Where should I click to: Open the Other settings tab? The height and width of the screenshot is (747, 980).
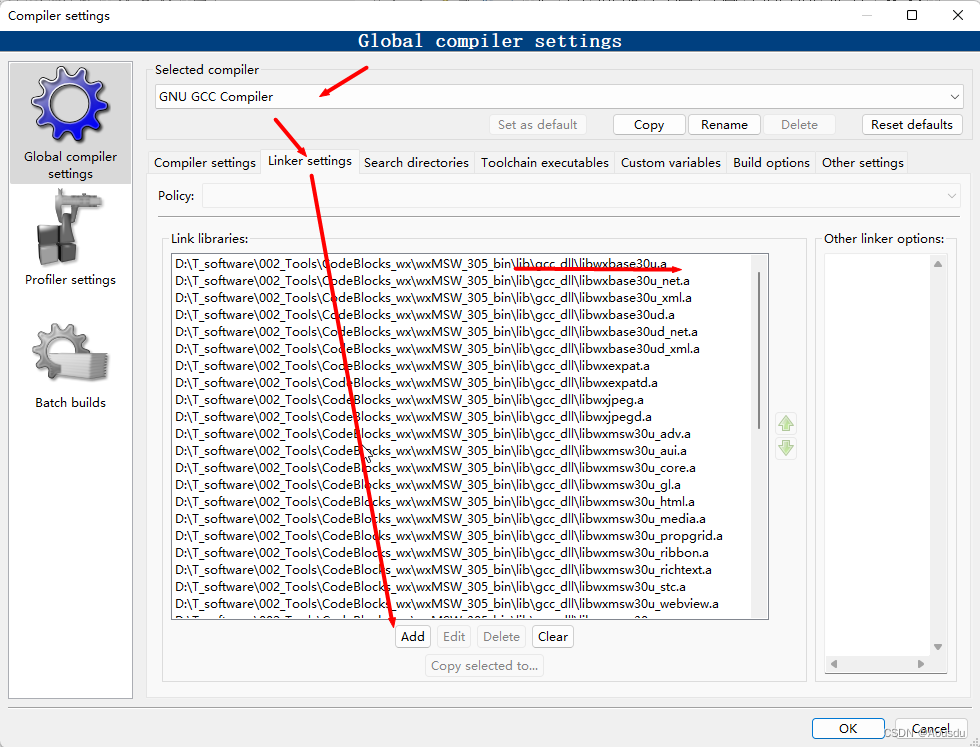click(x=861, y=162)
